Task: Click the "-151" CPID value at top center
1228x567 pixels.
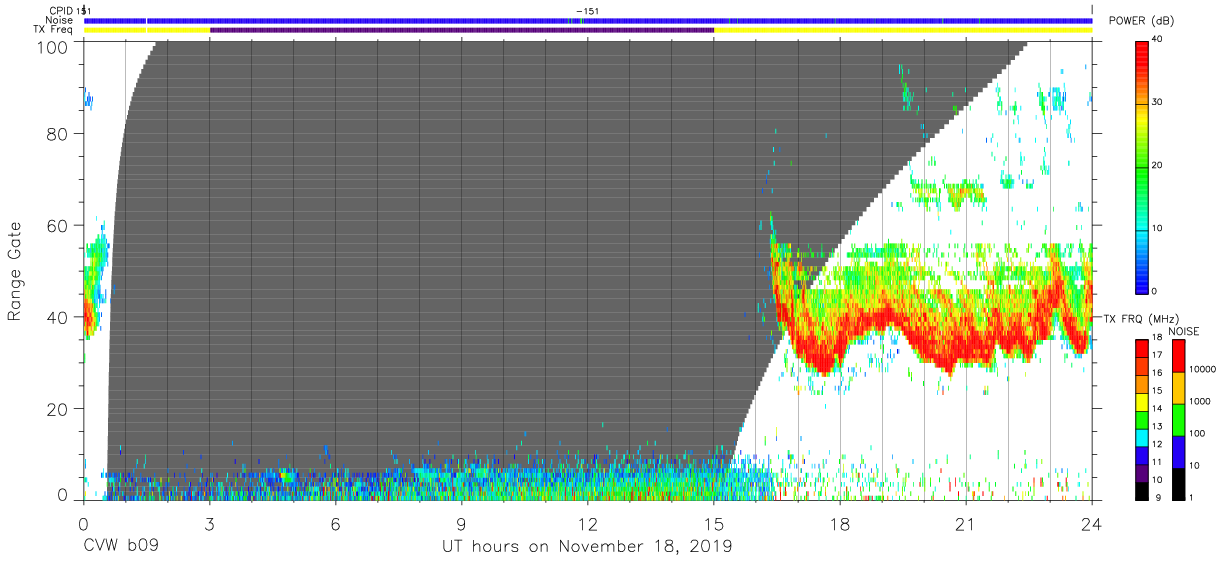Action: (x=588, y=10)
